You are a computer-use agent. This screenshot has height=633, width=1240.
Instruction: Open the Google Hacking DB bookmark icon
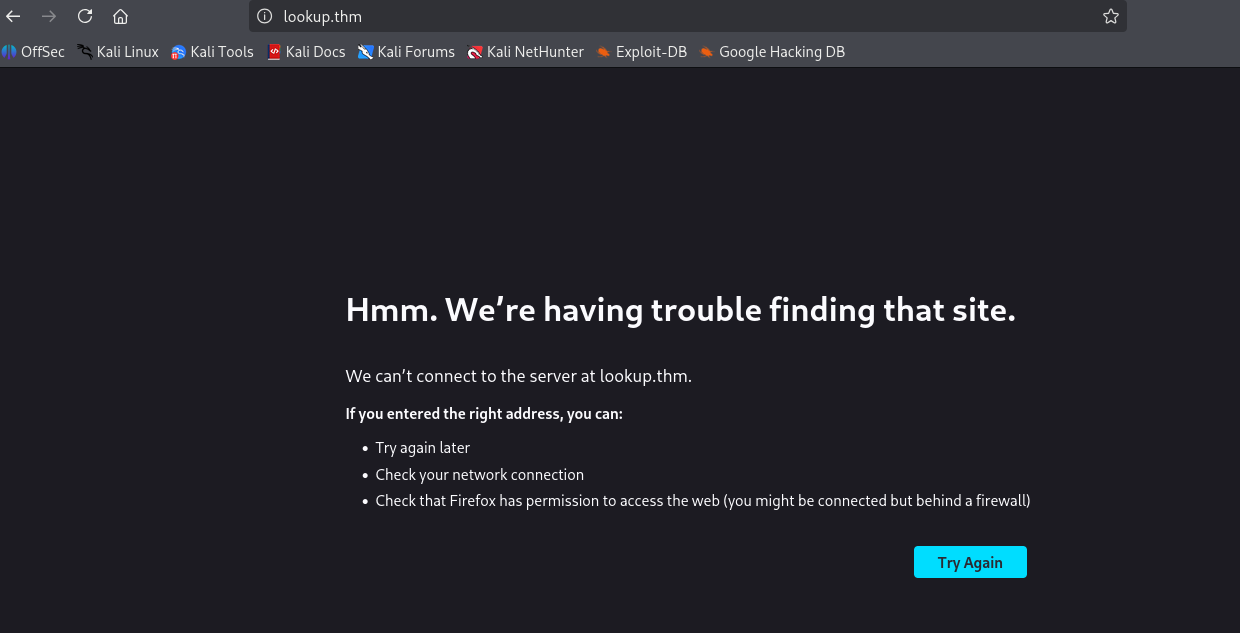708,51
